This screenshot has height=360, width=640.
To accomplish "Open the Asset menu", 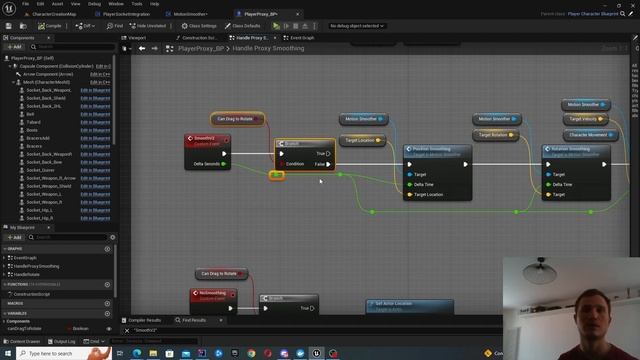I will point(57,4).
